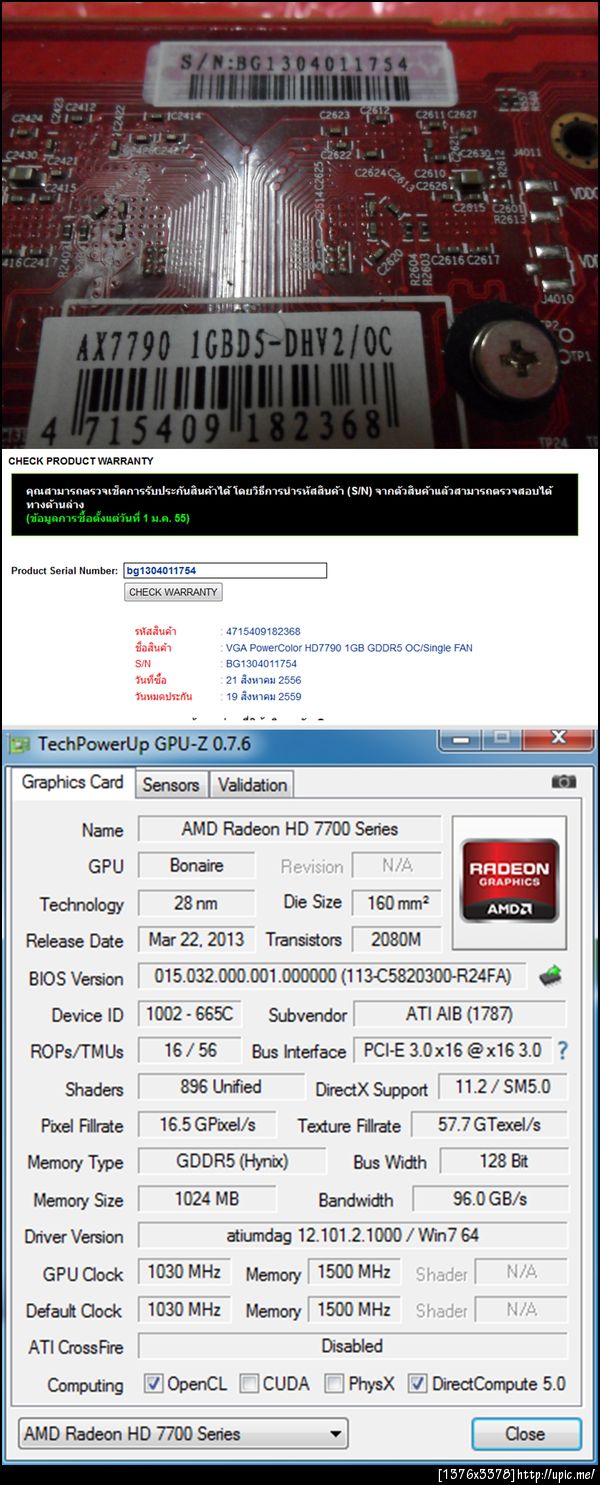Click the BIOS save chip icon
Screen dimensions: 600x1485
(550, 974)
